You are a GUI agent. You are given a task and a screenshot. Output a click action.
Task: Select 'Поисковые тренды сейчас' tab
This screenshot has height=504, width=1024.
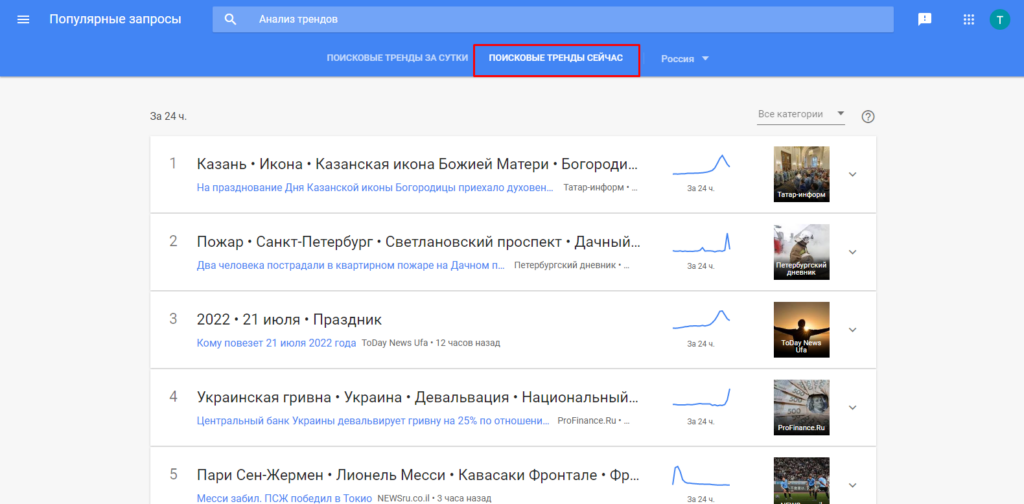pyautogui.click(x=556, y=58)
